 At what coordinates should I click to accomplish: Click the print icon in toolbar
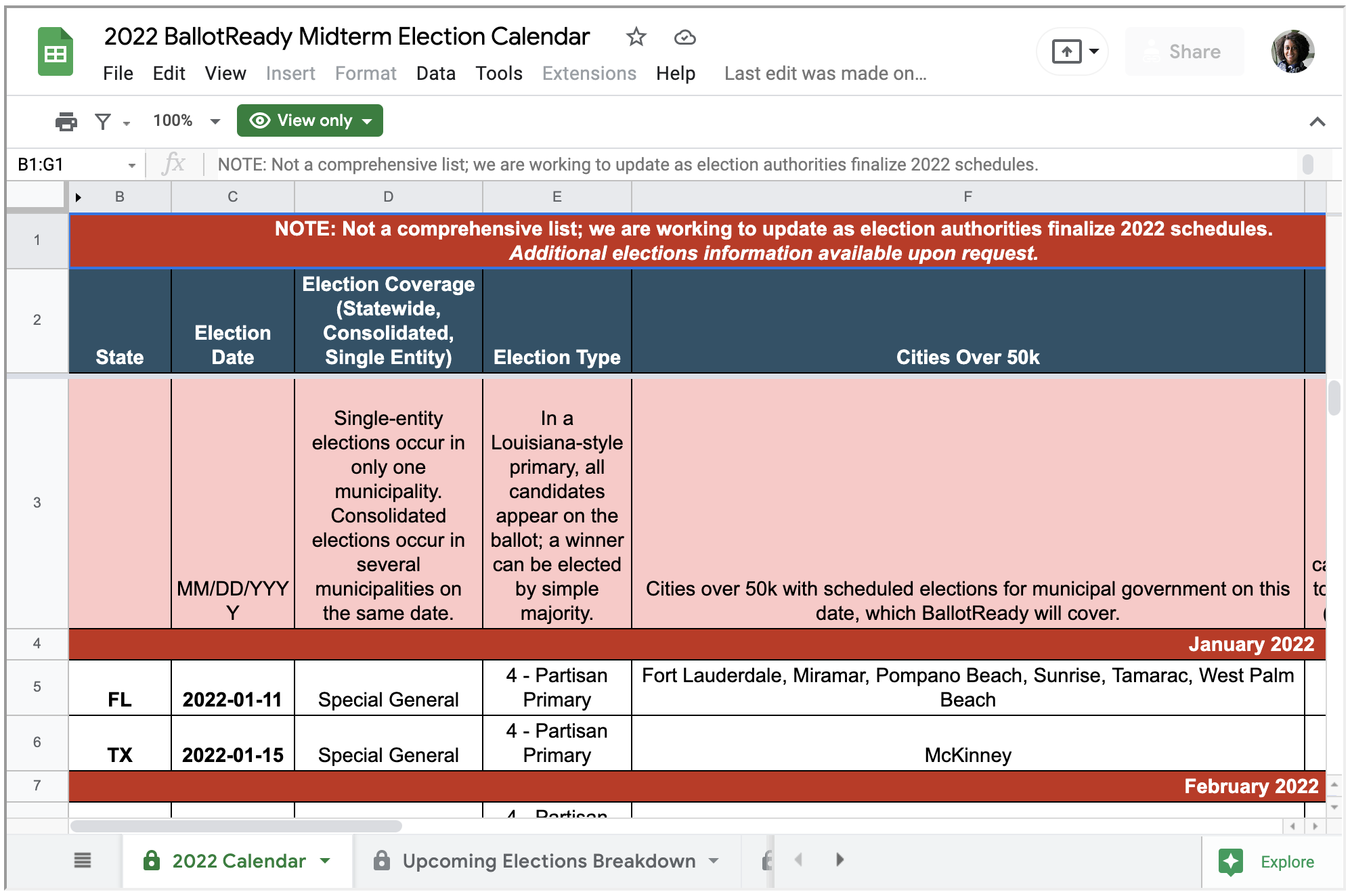coord(66,121)
